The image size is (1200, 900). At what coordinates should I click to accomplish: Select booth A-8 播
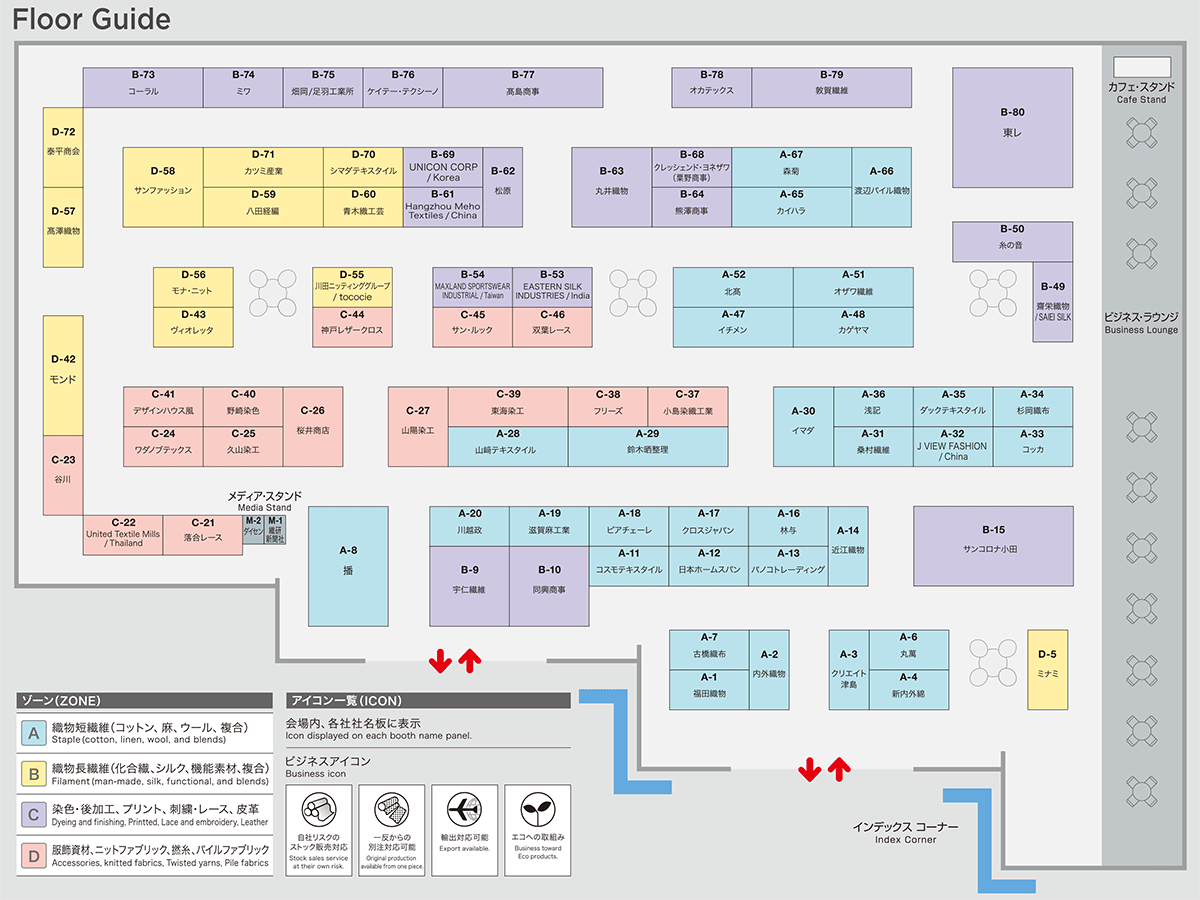348,566
